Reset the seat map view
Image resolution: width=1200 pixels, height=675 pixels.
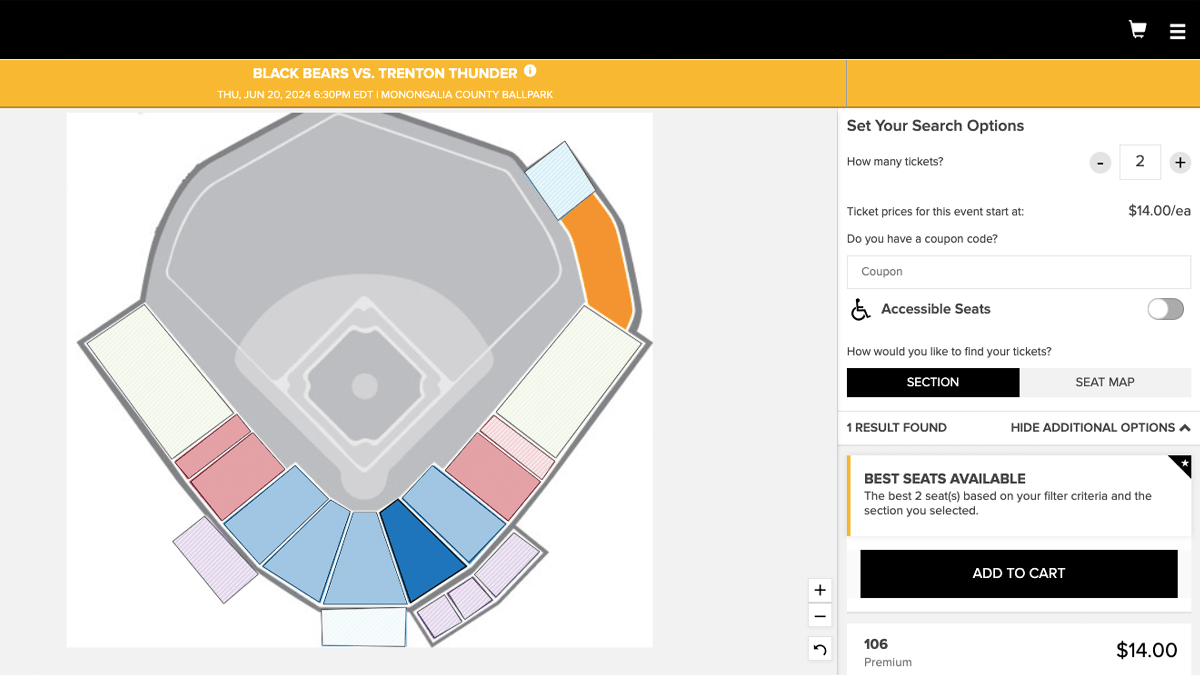click(x=820, y=650)
